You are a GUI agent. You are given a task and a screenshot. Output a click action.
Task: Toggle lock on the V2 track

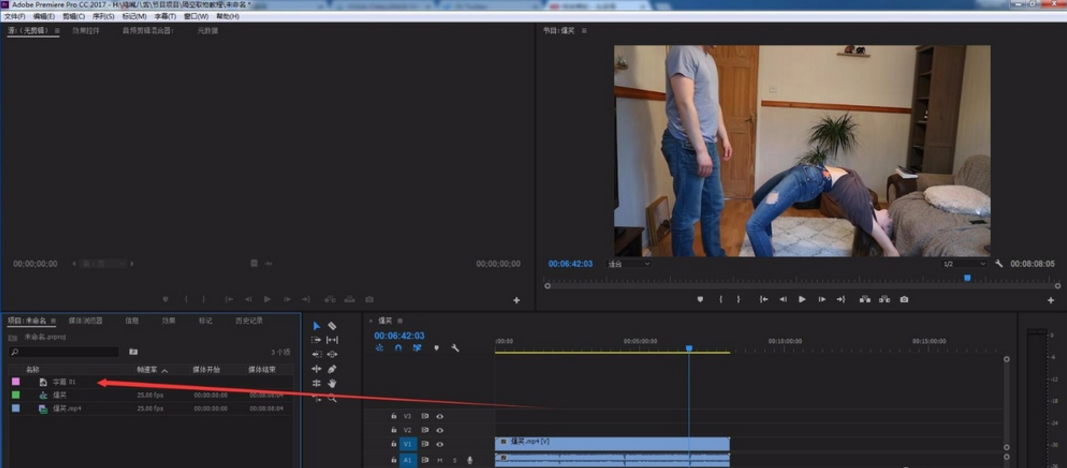coord(394,430)
